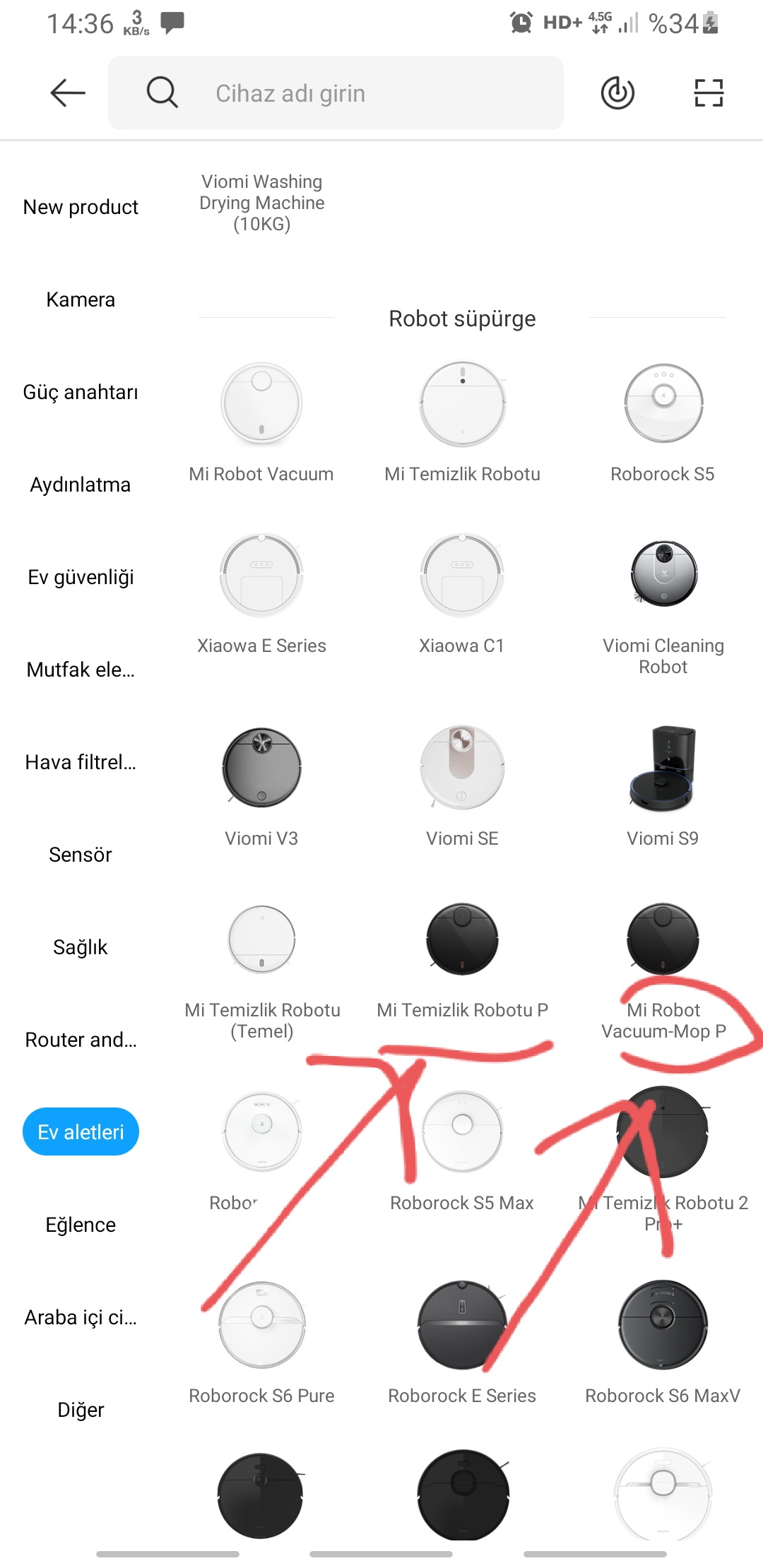The height and width of the screenshot is (1568, 763).
Task: Select the Roborock S5 vacuum icon
Action: tap(663, 403)
